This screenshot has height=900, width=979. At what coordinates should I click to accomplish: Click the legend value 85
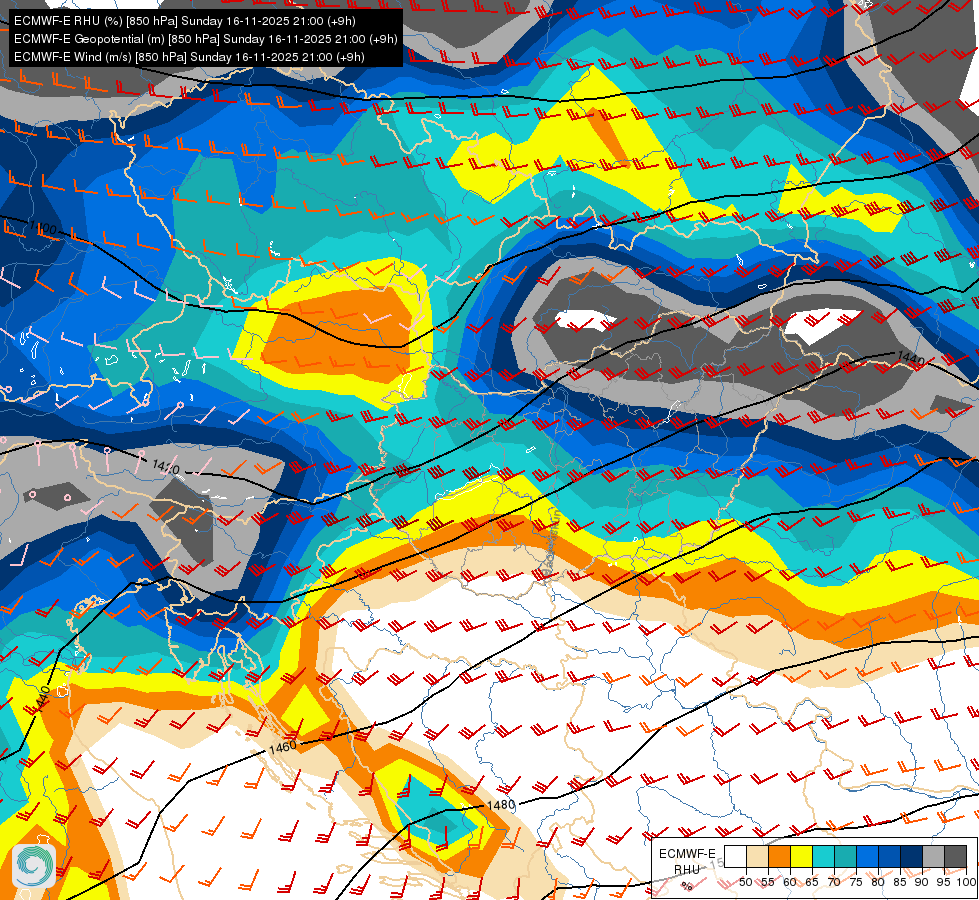point(900,882)
